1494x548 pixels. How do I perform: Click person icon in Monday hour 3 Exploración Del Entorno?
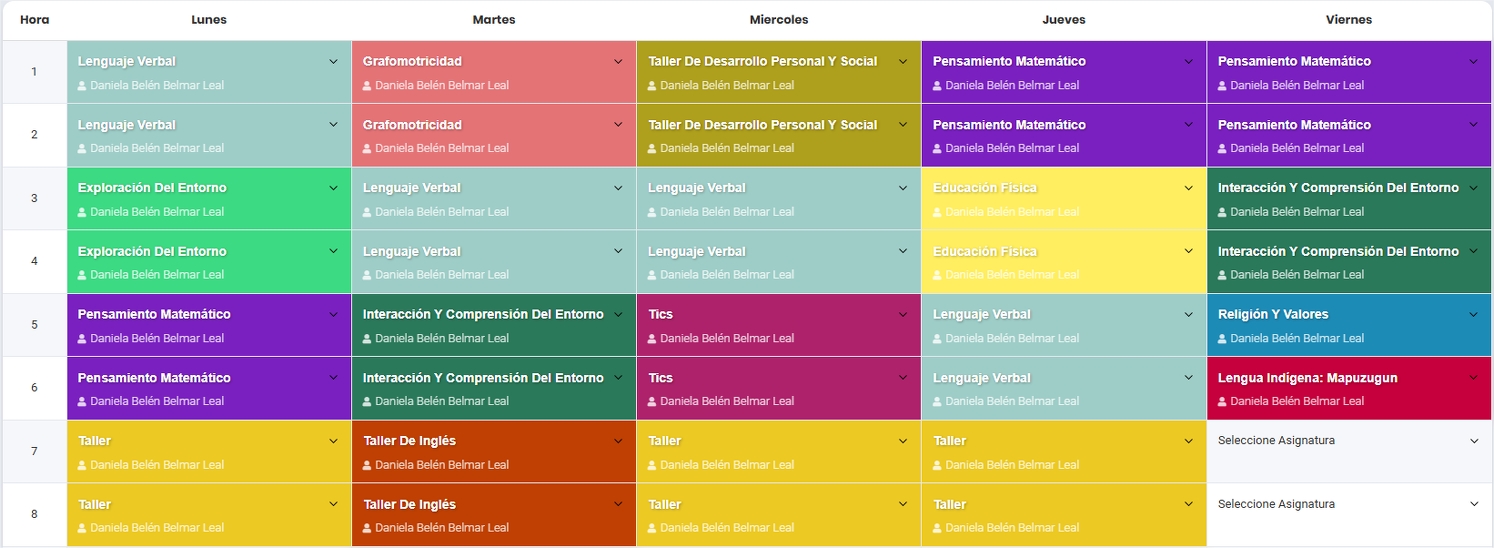83,212
